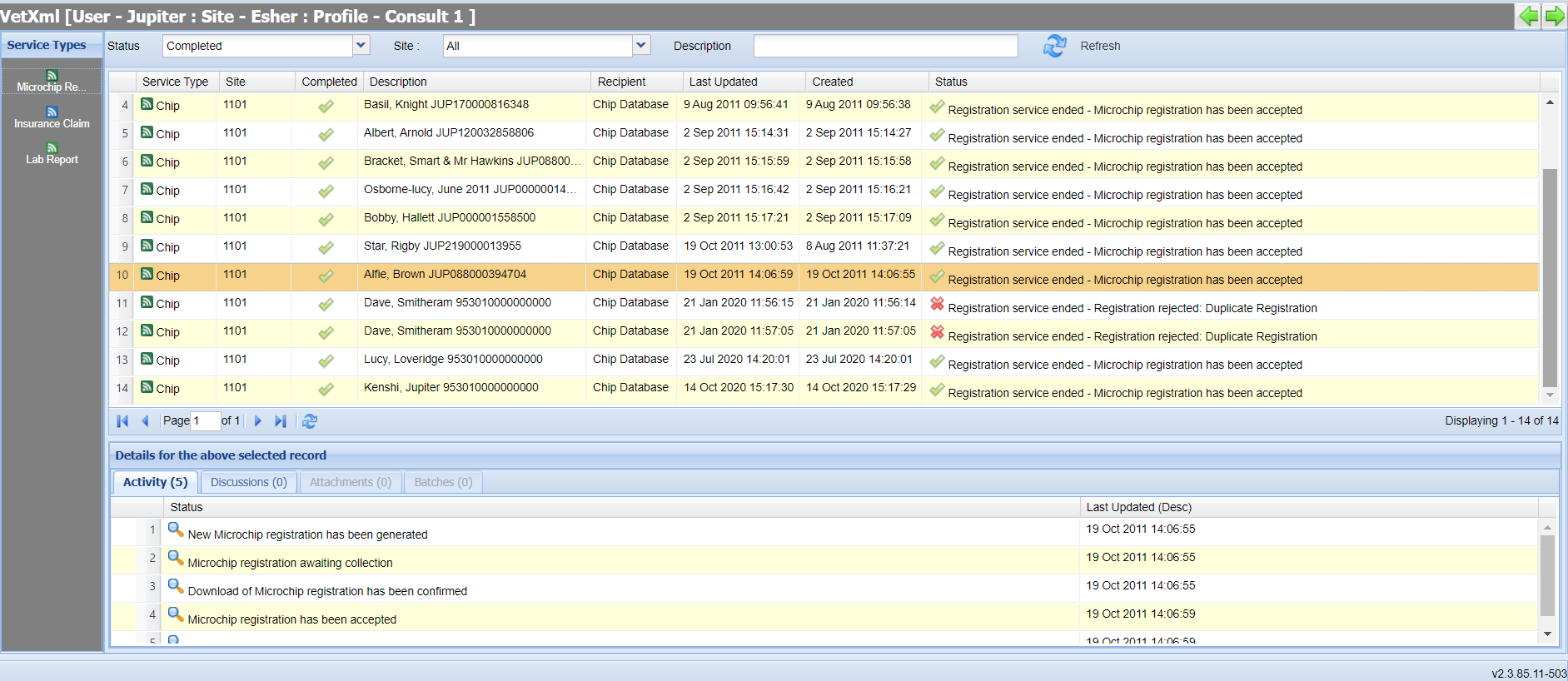Switch to the Discussions (0) tab
The height and width of the screenshot is (681, 1568).
249,482
